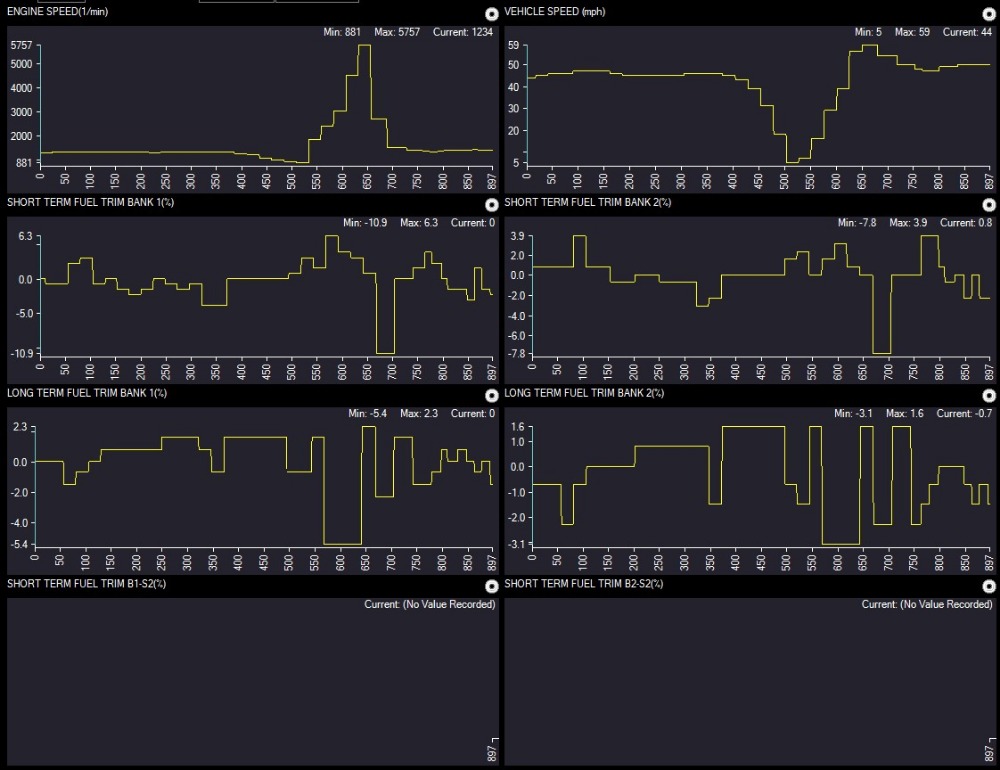Click the empty Short Term Fuel Trim B1-S2 chart
Image resolution: width=1000 pixels, height=770 pixels.
point(250,680)
